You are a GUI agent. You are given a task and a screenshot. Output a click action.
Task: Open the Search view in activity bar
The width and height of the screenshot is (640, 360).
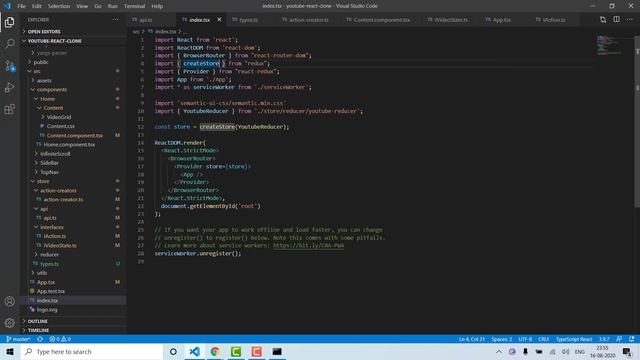pyautogui.click(x=9, y=44)
